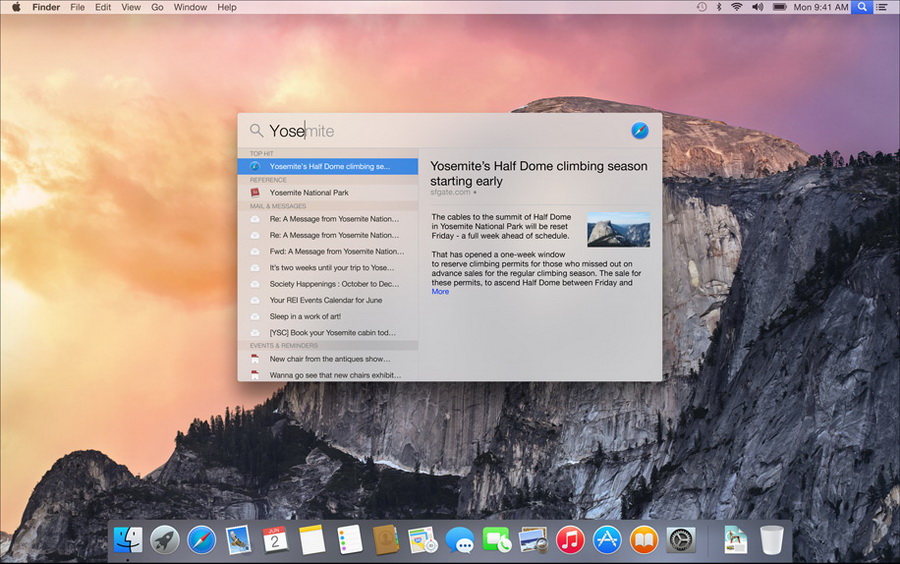Select the "Sleep in a work of art!" result
Image resolution: width=900 pixels, height=564 pixels.
[x=328, y=316]
